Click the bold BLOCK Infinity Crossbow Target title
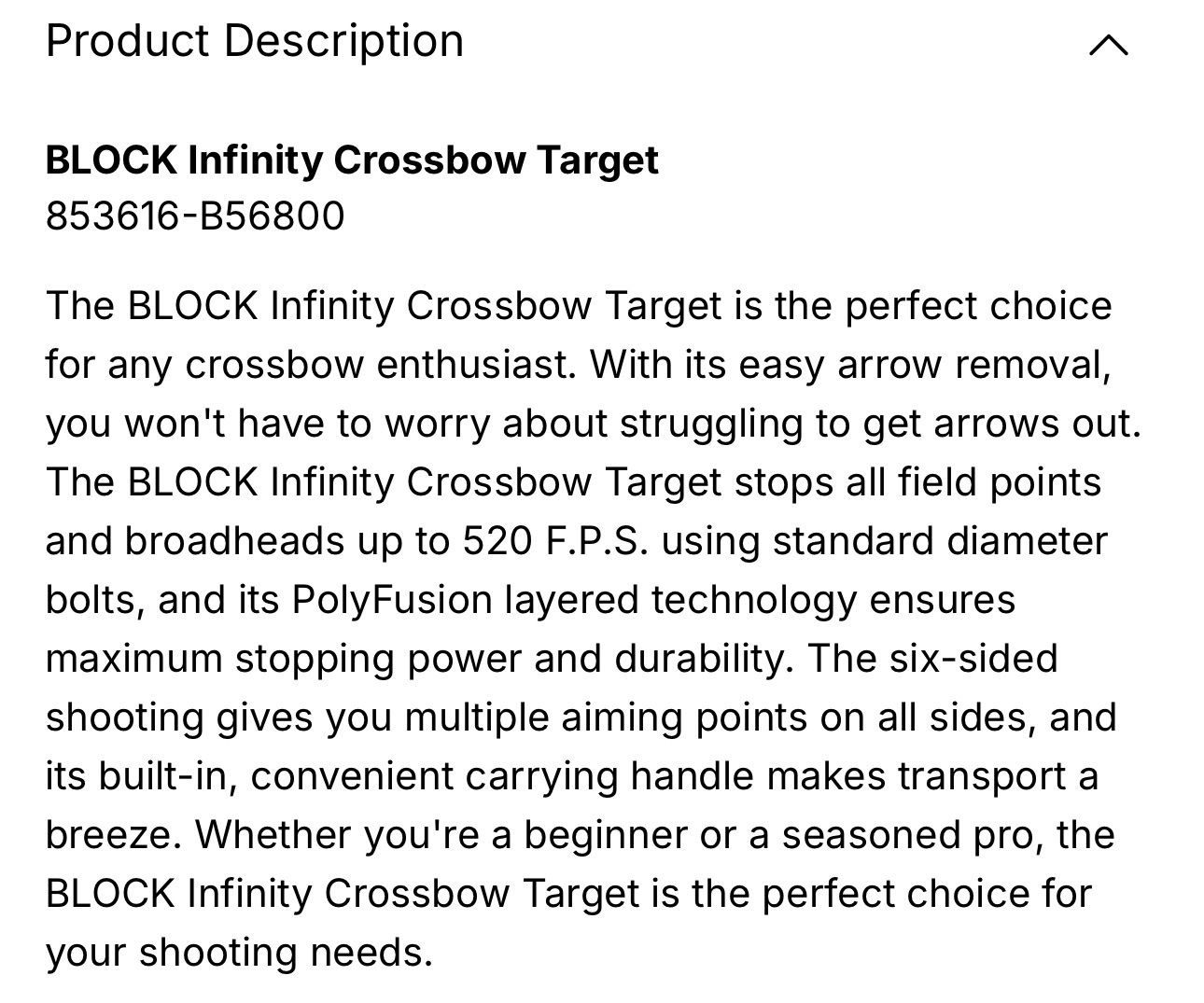The width and height of the screenshot is (1204, 1003). coord(352,160)
